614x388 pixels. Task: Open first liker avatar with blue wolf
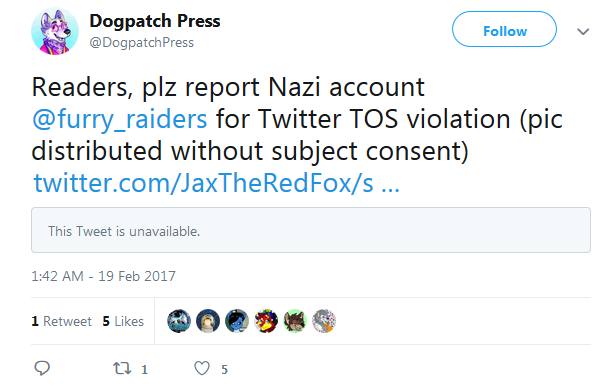179,321
